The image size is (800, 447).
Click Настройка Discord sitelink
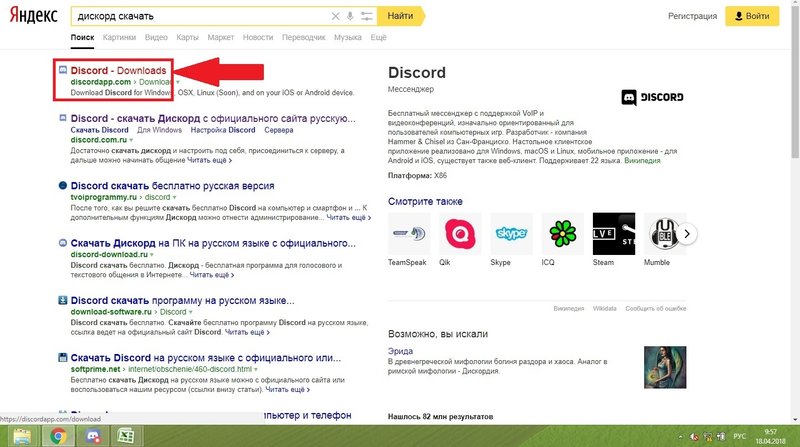coord(223,130)
